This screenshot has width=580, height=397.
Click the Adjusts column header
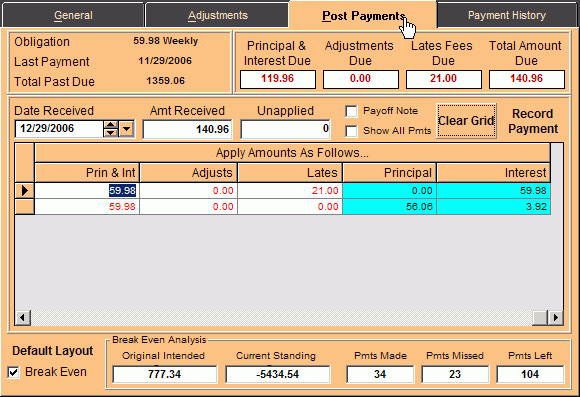189,173
